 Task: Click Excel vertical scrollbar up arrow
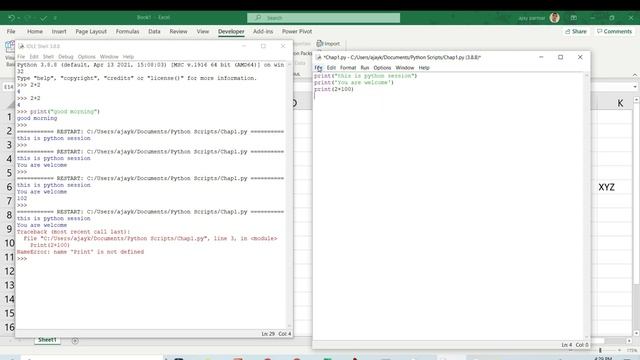636,100
